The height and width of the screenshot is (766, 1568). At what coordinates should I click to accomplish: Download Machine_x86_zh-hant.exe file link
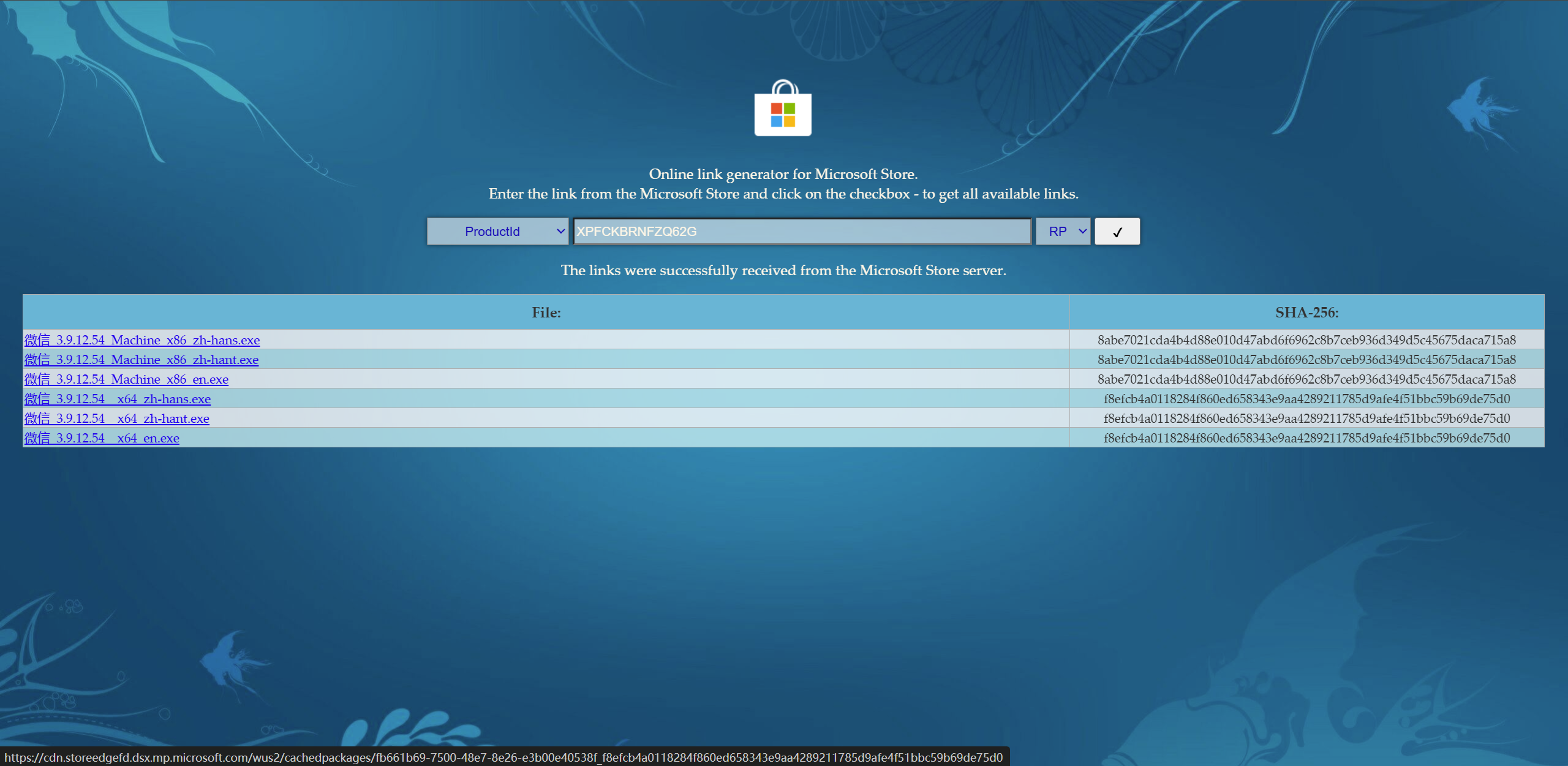141,360
